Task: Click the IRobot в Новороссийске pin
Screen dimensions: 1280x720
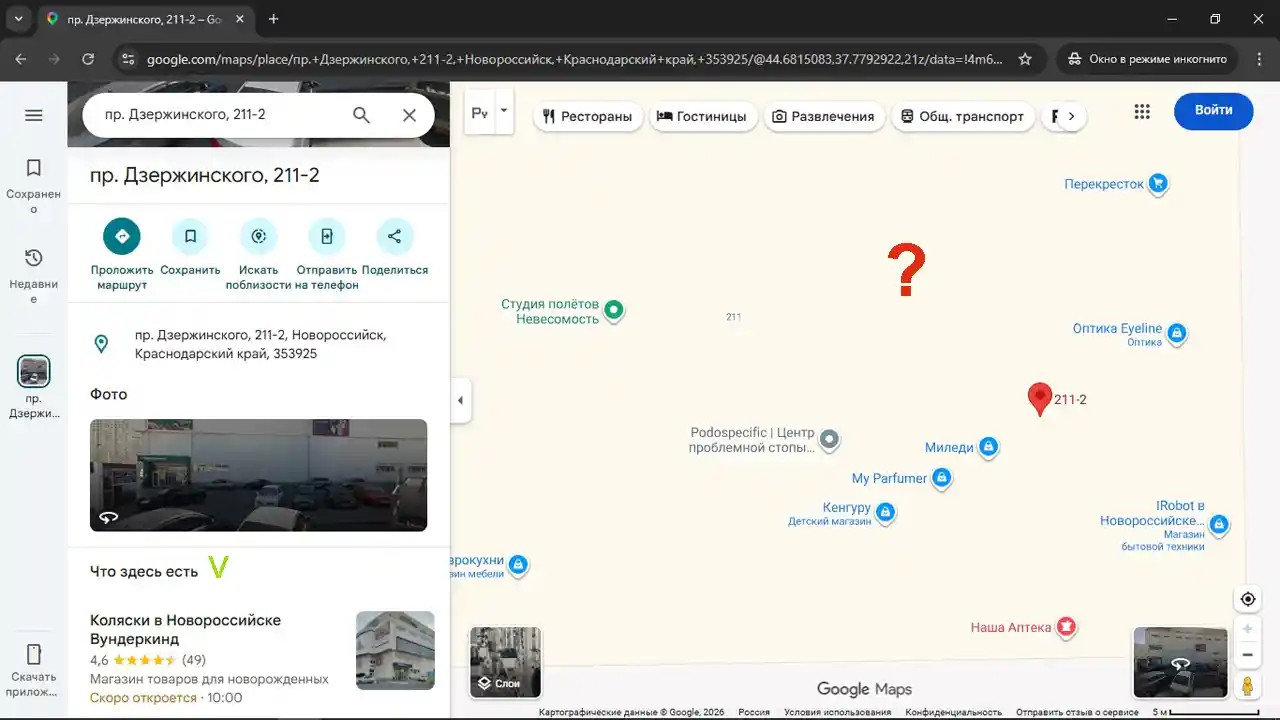Action: pos(1218,524)
